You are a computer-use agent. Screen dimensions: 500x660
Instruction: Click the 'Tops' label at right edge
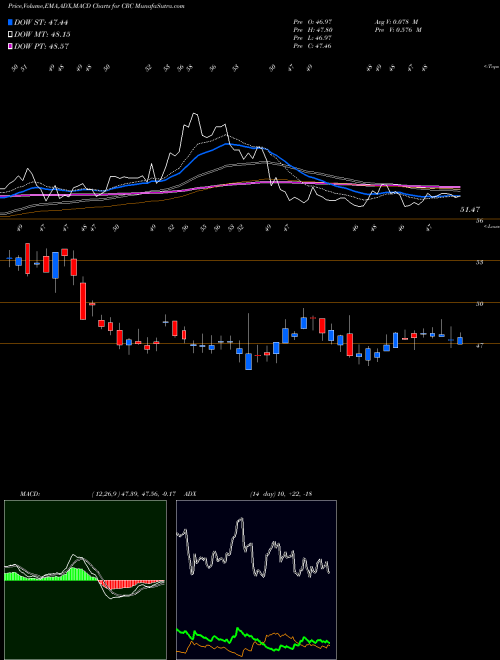point(491,67)
